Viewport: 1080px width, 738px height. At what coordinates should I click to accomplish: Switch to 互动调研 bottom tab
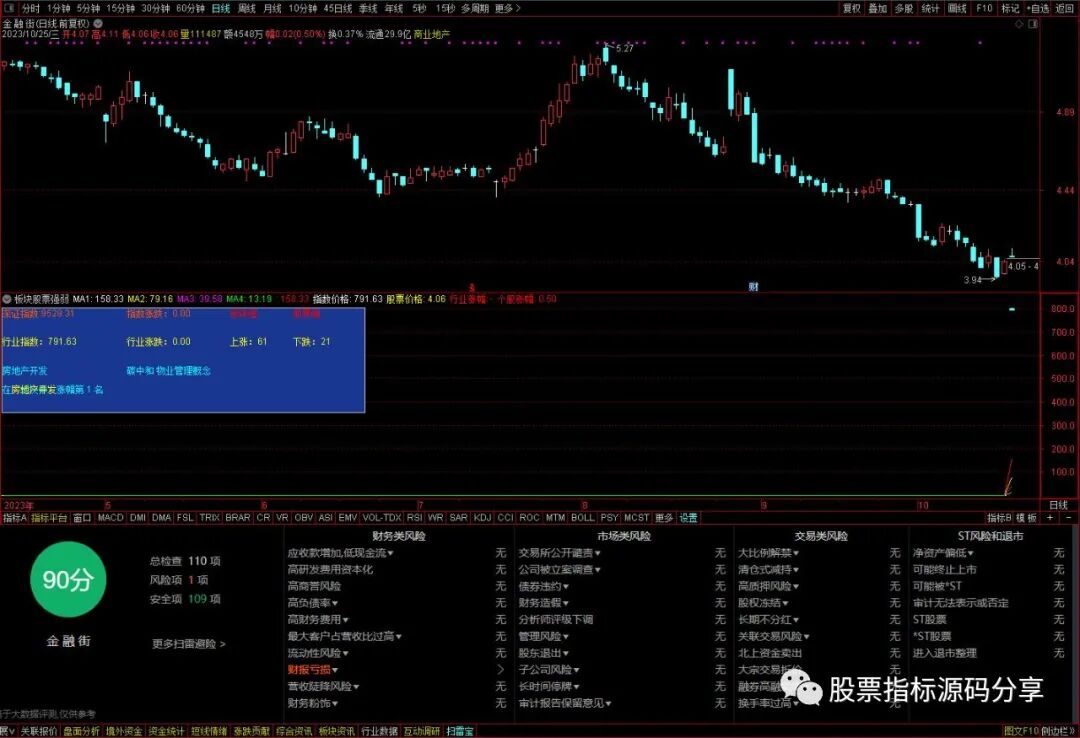pos(422,731)
